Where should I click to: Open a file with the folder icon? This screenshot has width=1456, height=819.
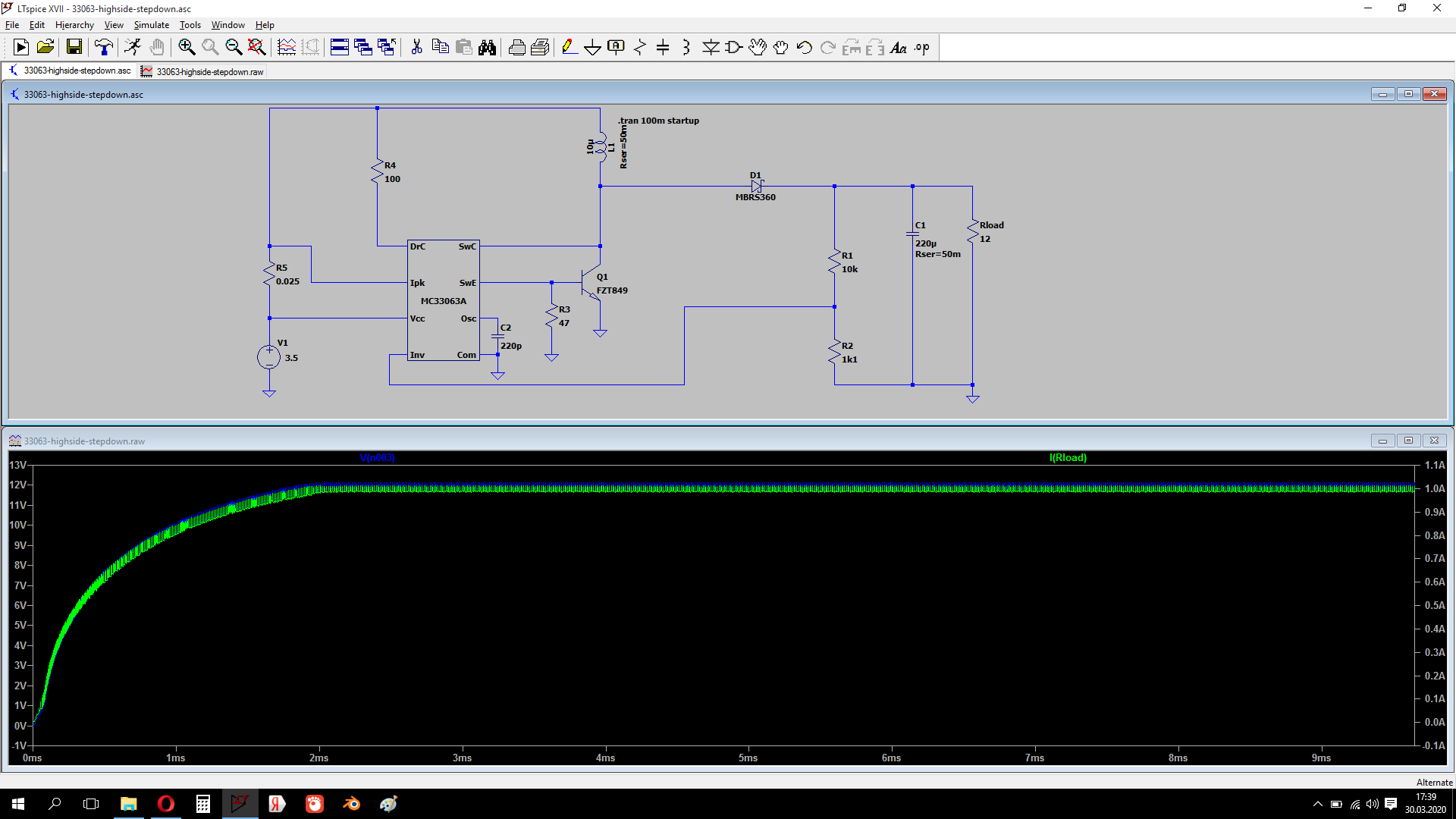coord(45,47)
